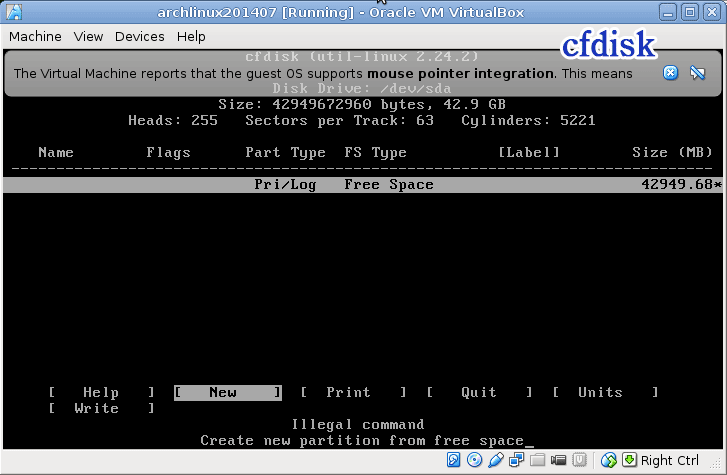Open the Devices menu

point(140,37)
